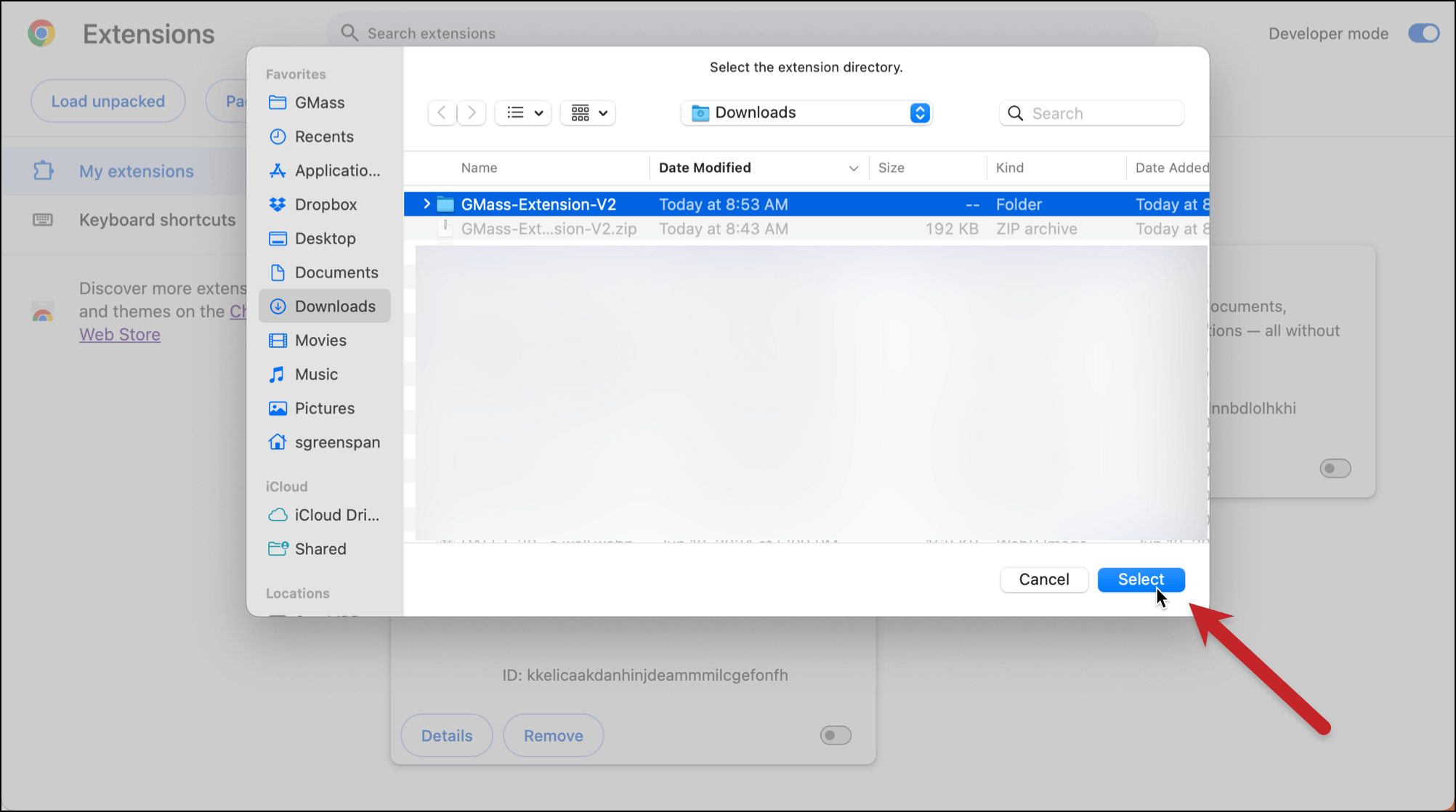Cancel the file selection dialog
The height and width of the screenshot is (812, 1456).
click(x=1044, y=580)
